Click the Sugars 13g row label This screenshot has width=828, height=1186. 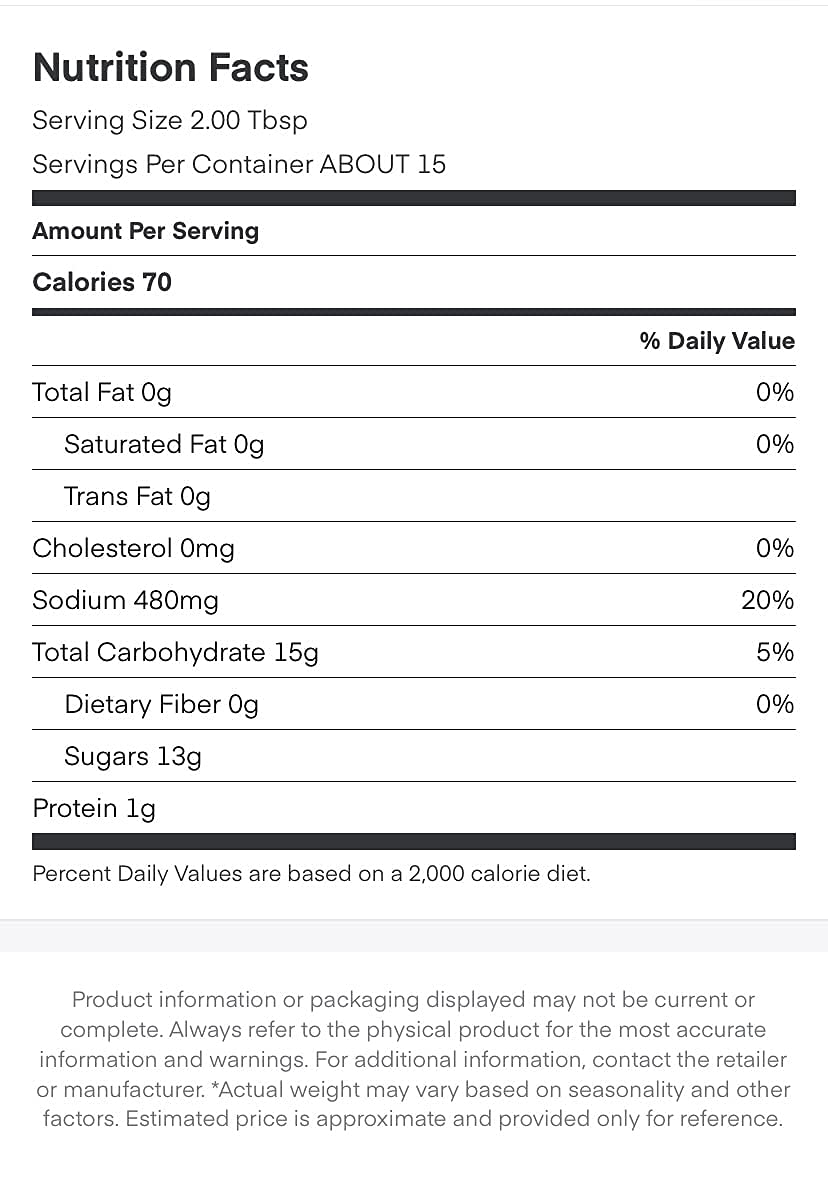point(133,757)
